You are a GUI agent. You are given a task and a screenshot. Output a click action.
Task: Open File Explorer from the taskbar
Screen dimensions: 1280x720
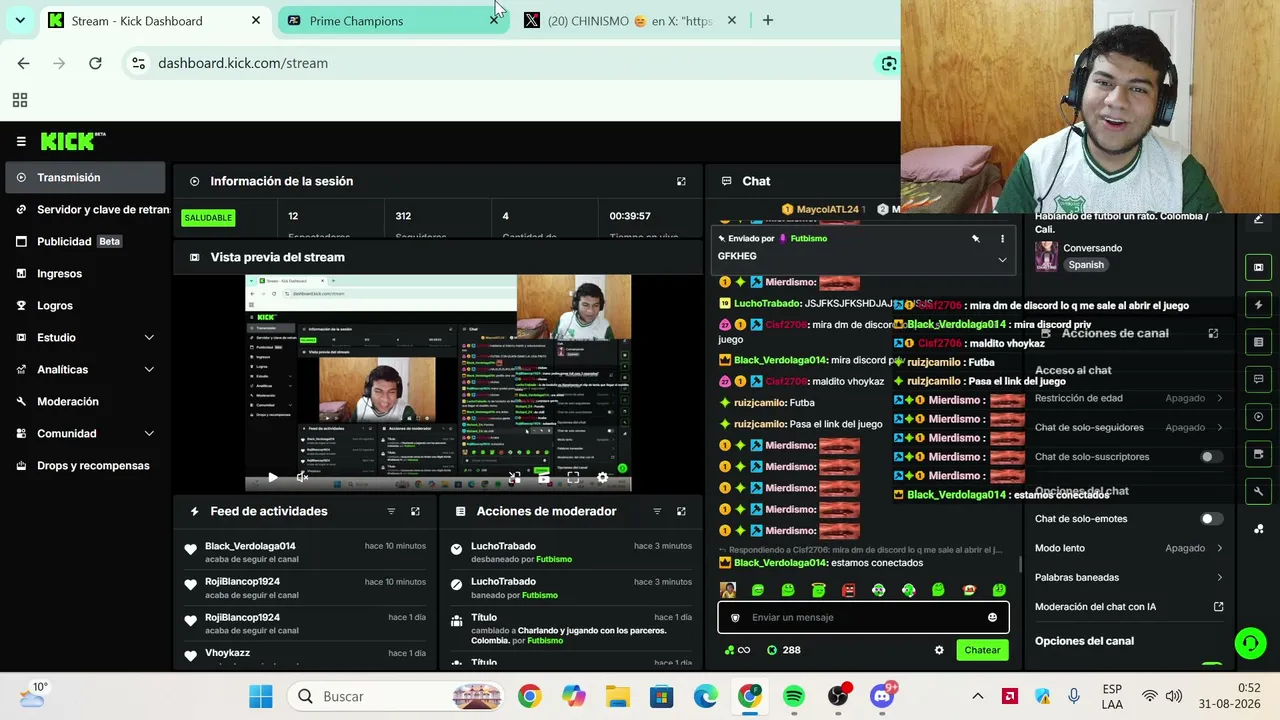point(618,696)
